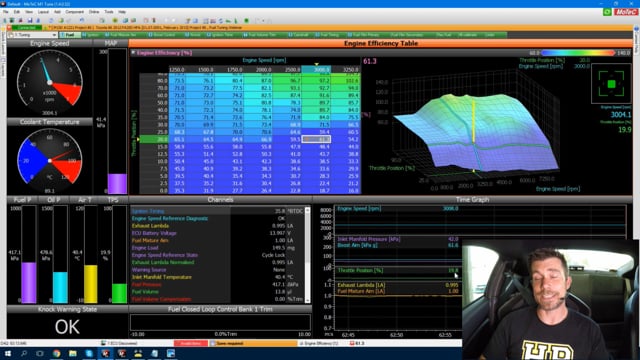Click the taskbar search icon
640x360 pixels.
pos(24,353)
